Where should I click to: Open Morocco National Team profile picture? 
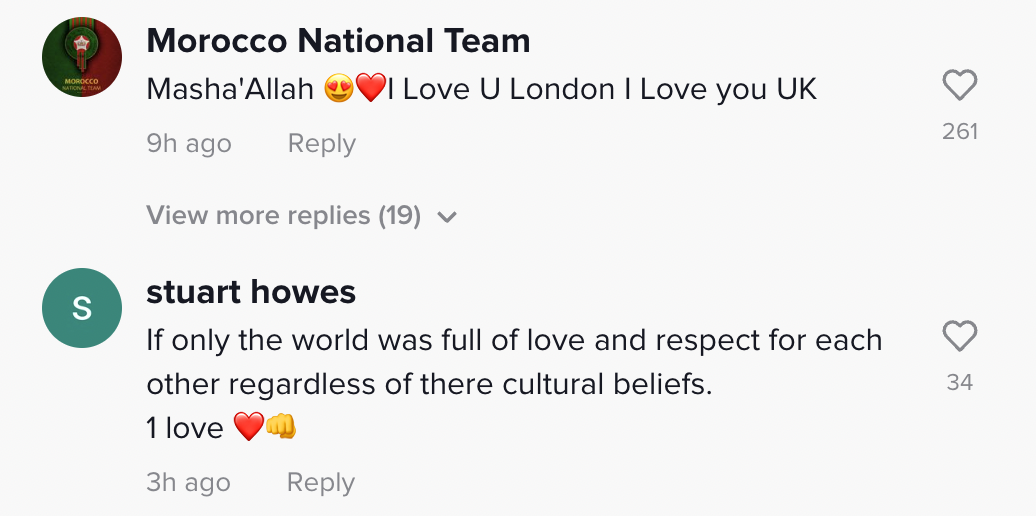82,58
